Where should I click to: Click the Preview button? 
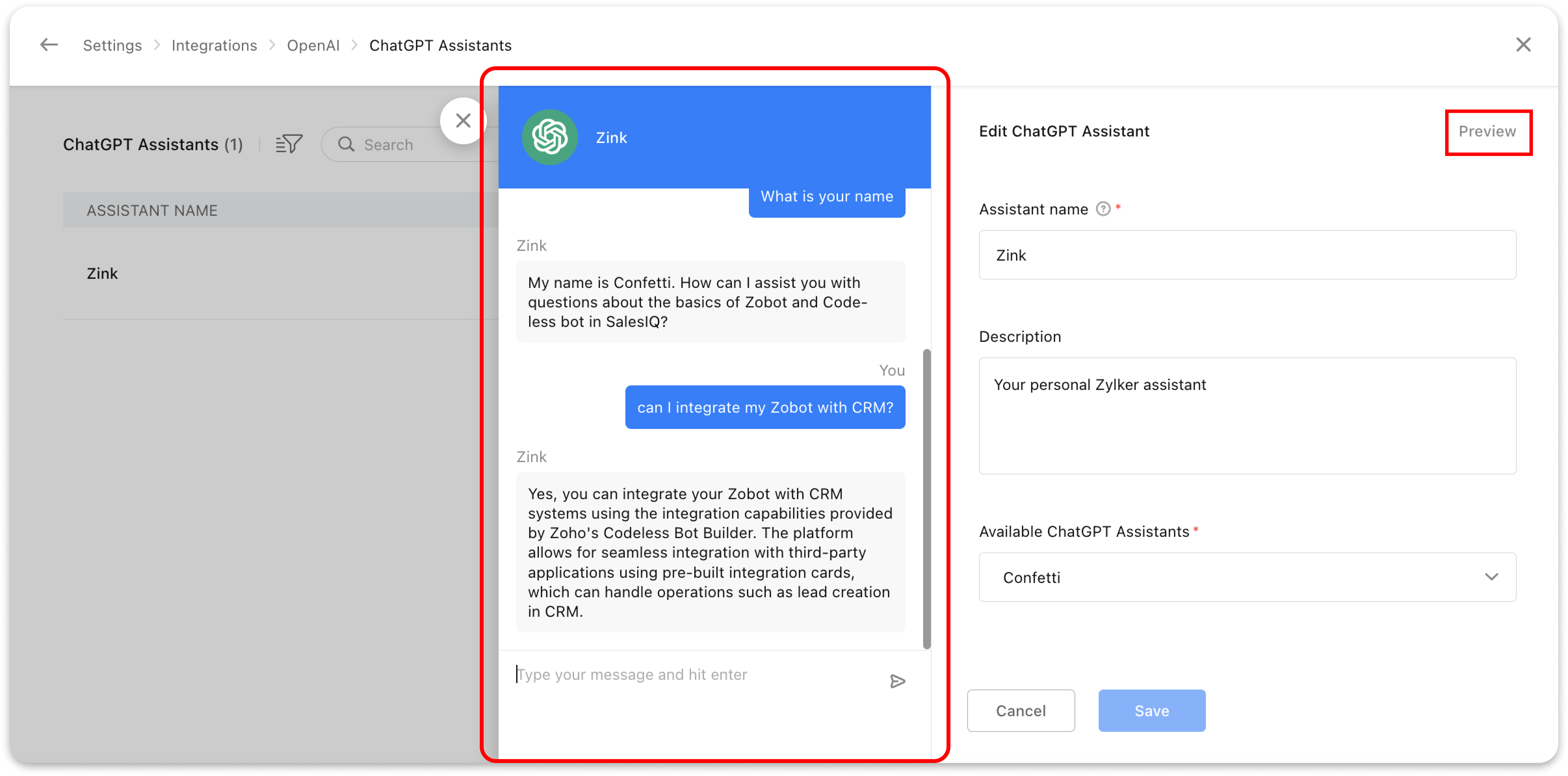1487,132
